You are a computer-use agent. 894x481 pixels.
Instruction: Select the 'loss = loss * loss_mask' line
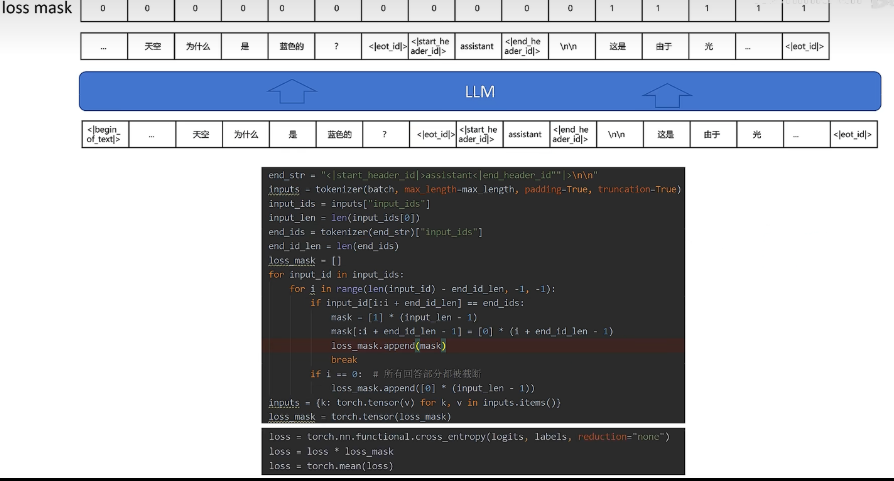(331, 451)
